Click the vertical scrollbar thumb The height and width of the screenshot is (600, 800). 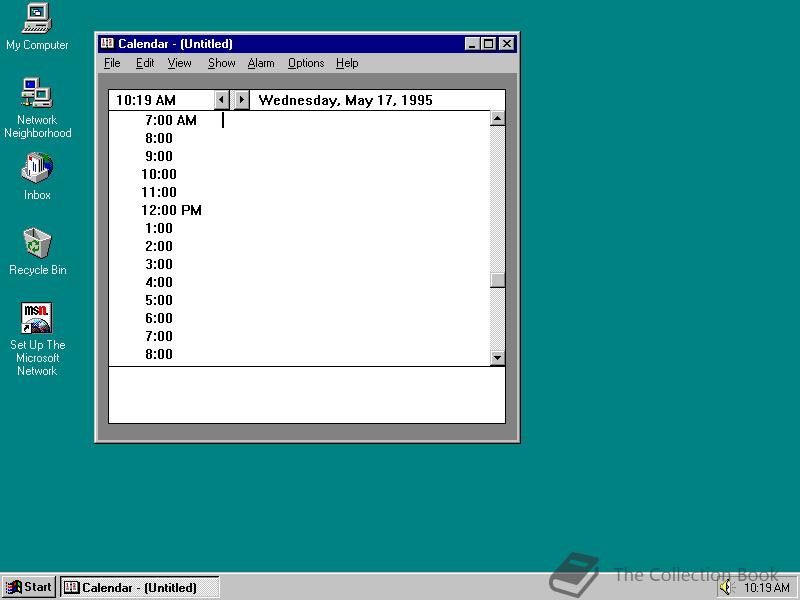click(497, 280)
